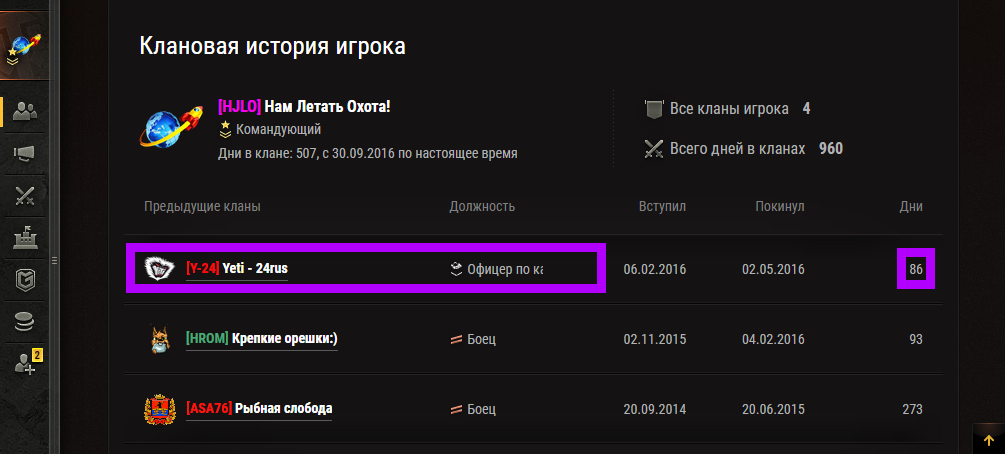Image resolution: width=1005 pixels, height=454 pixels.
Task: Open the clan members sidebar icon
Action: click(x=25, y=110)
